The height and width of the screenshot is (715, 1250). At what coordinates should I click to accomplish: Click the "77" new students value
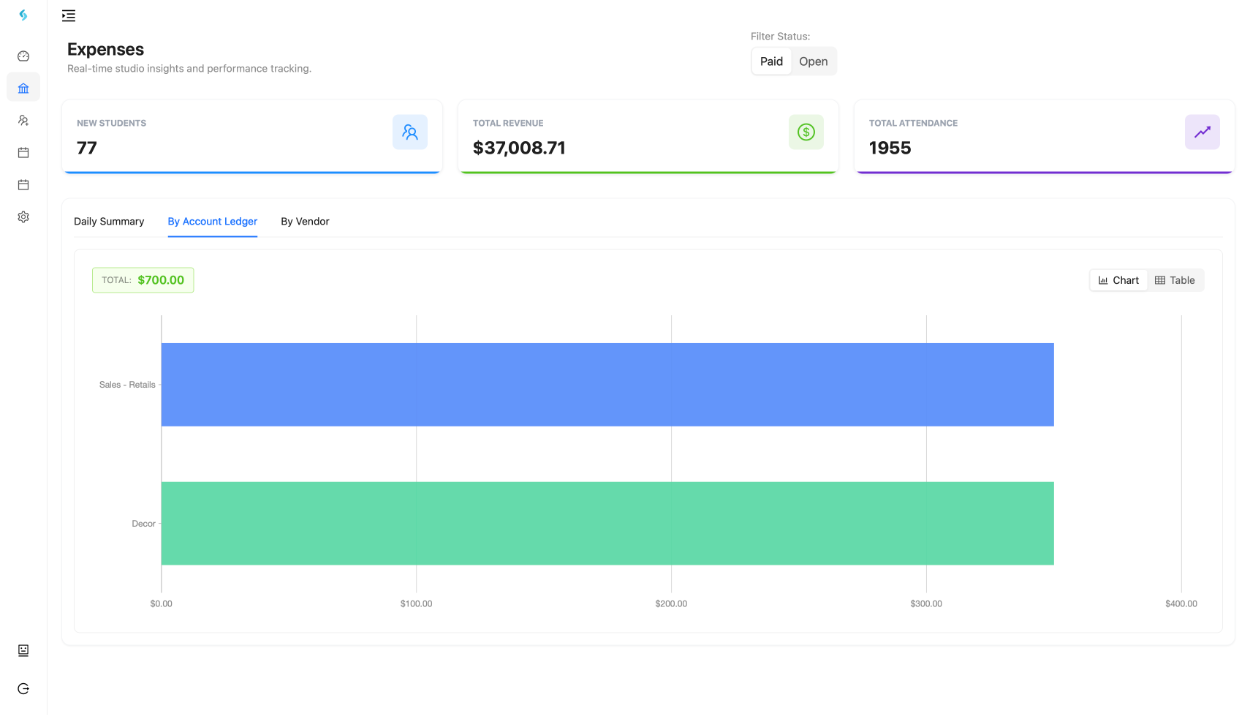pyautogui.click(x=87, y=148)
